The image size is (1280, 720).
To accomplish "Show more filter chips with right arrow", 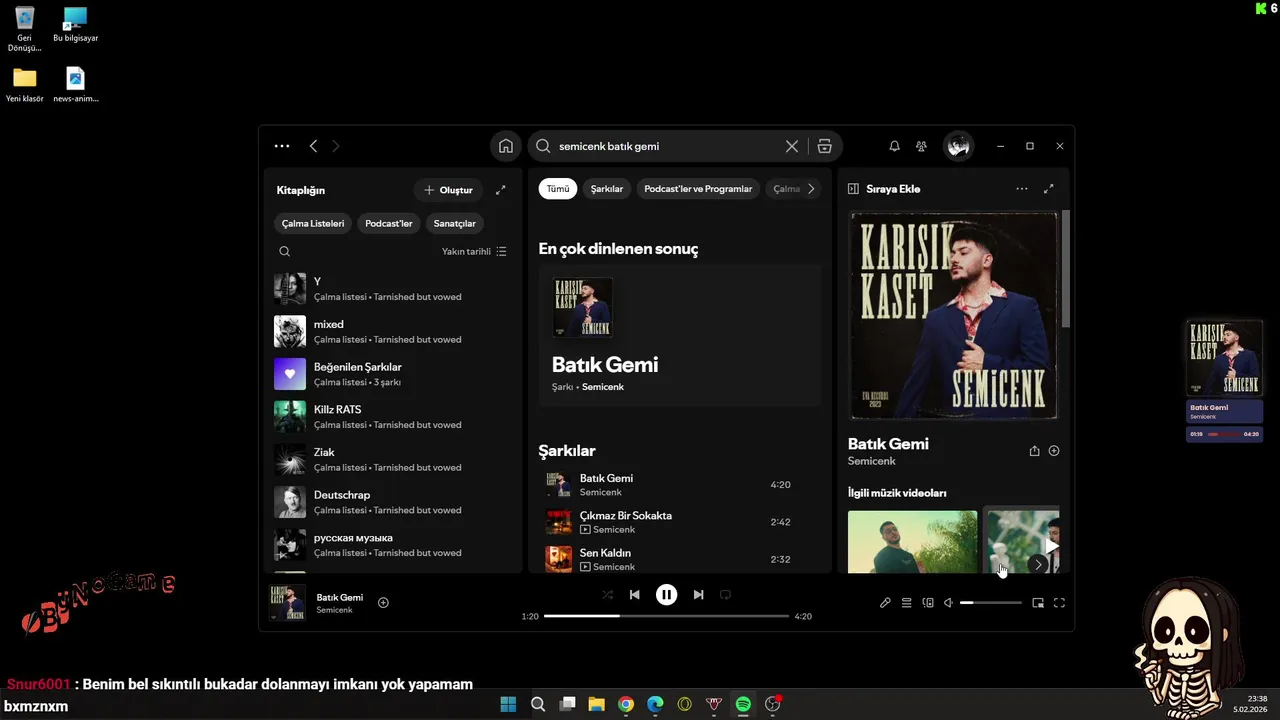I will (811, 189).
